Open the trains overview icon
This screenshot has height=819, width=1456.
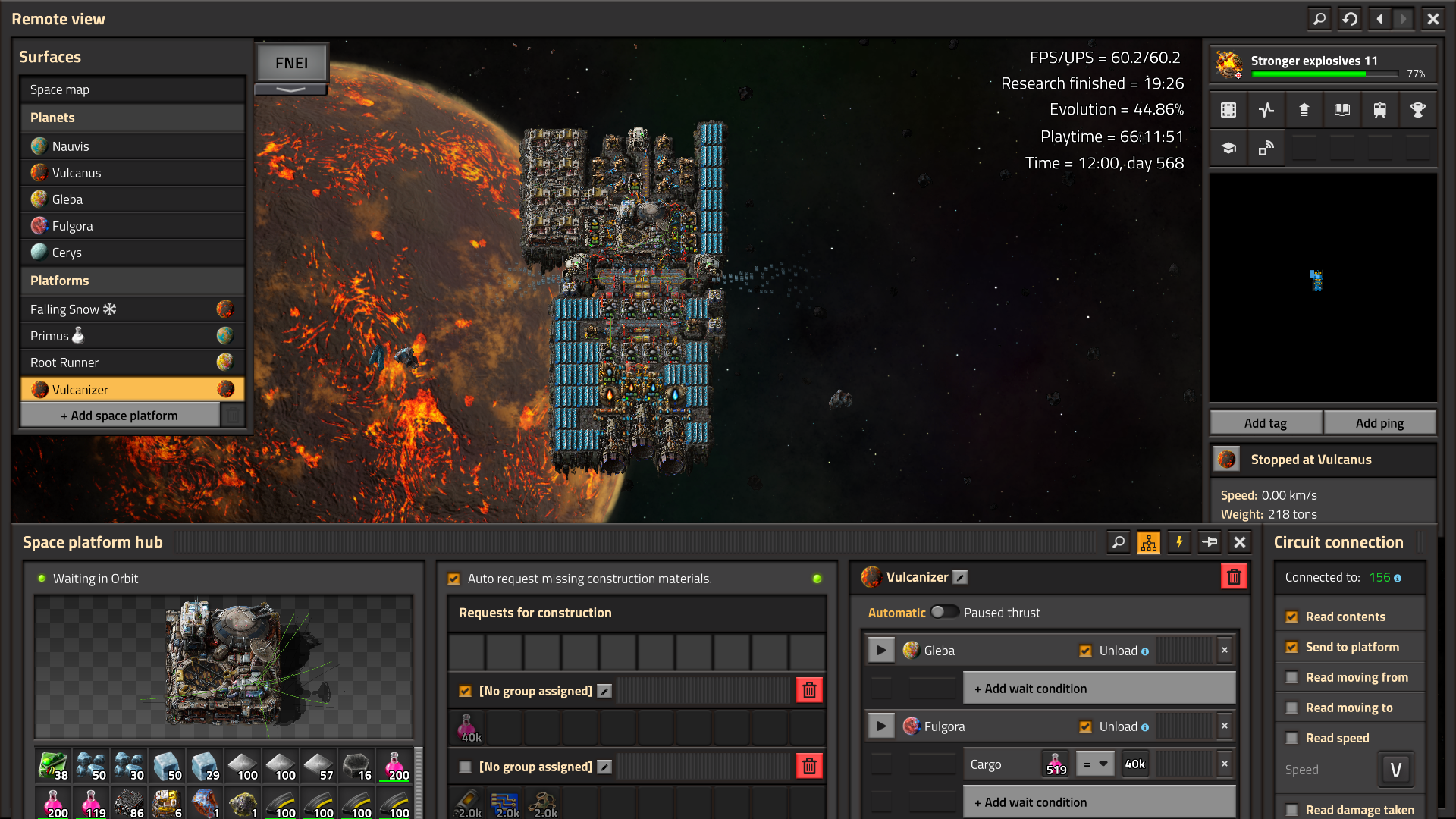coord(1379,110)
